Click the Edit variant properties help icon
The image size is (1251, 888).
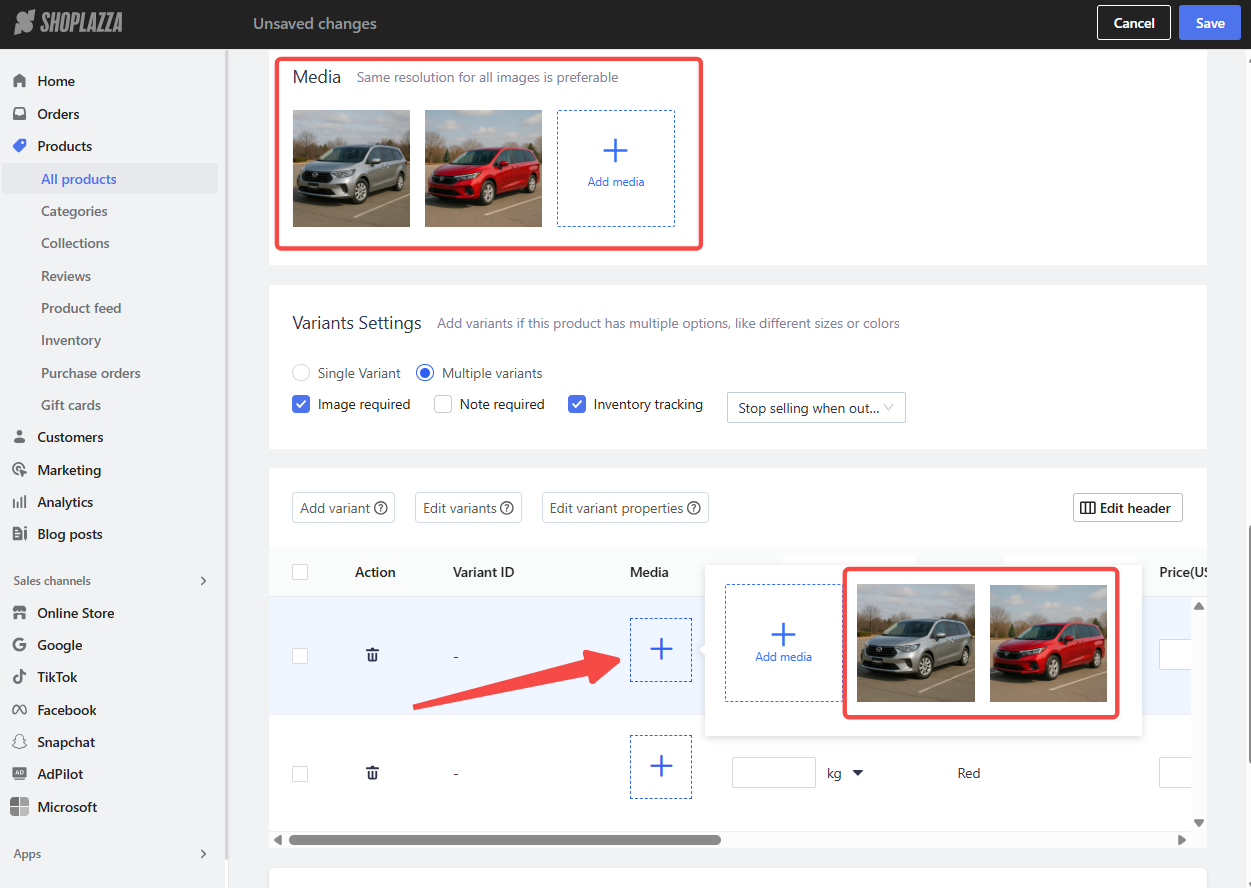[694, 508]
